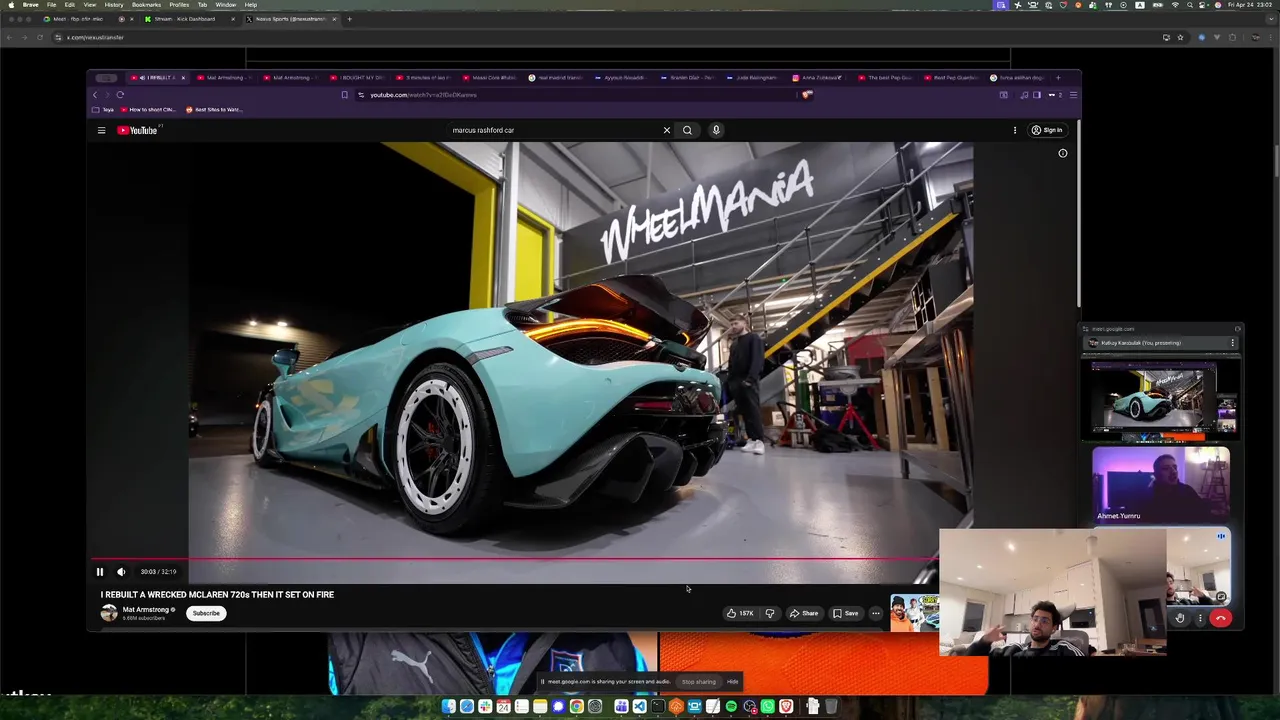Viewport: 1280px width, 720px height.
Task: Show video info card icon
Action: (1063, 153)
